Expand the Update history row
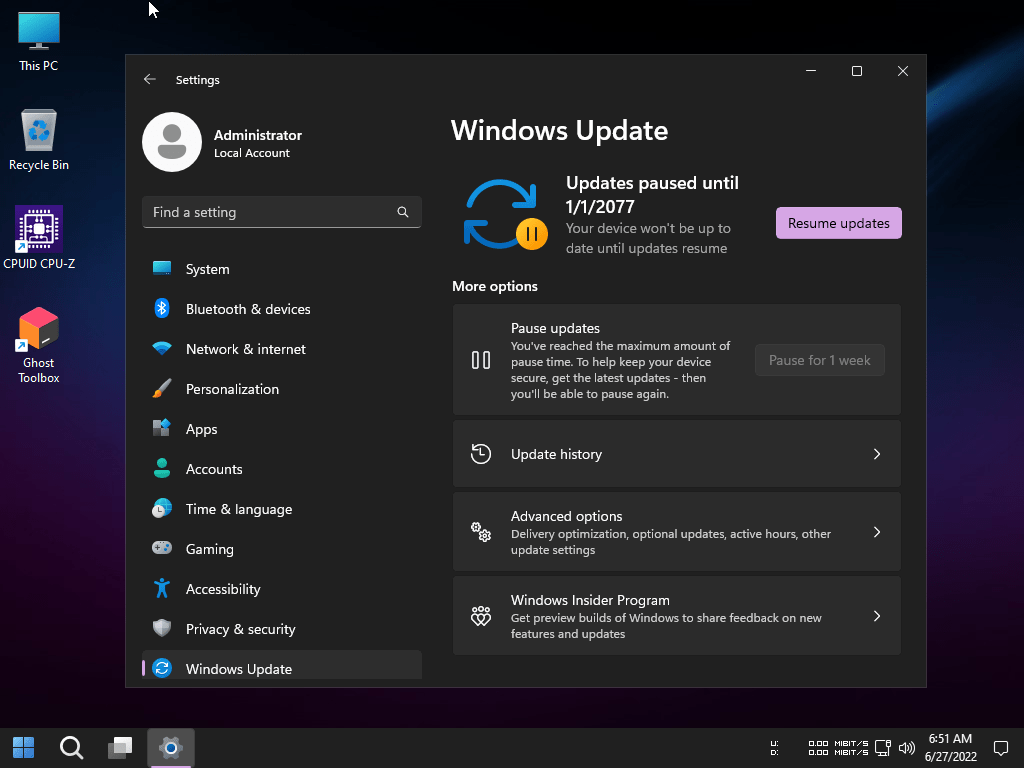 [676, 454]
